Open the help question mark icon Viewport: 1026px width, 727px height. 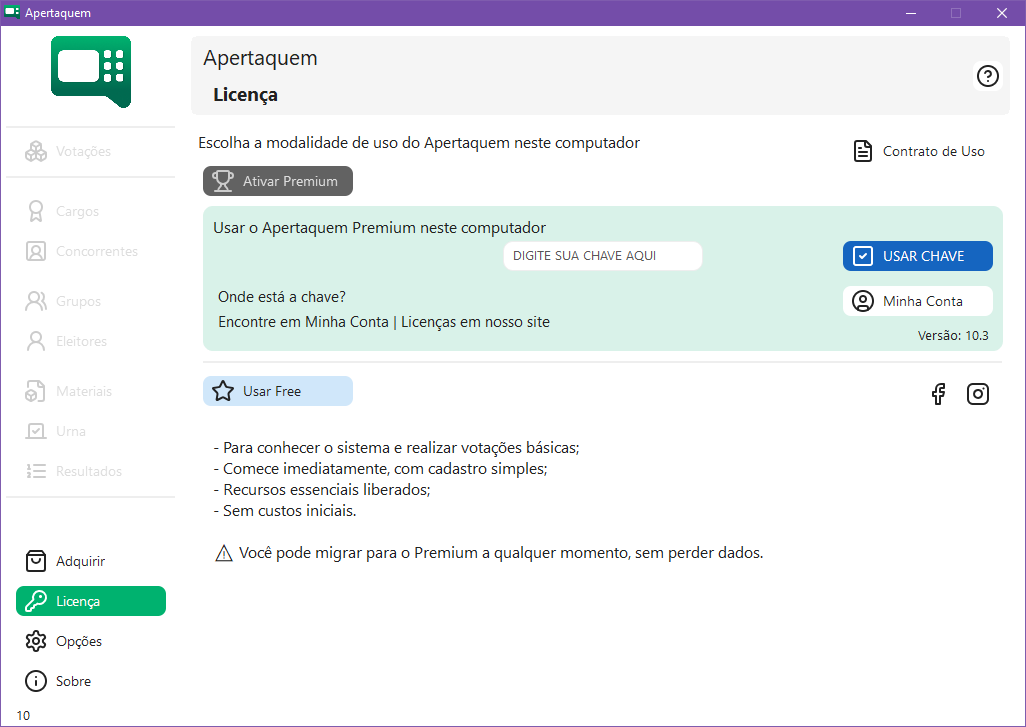click(987, 76)
